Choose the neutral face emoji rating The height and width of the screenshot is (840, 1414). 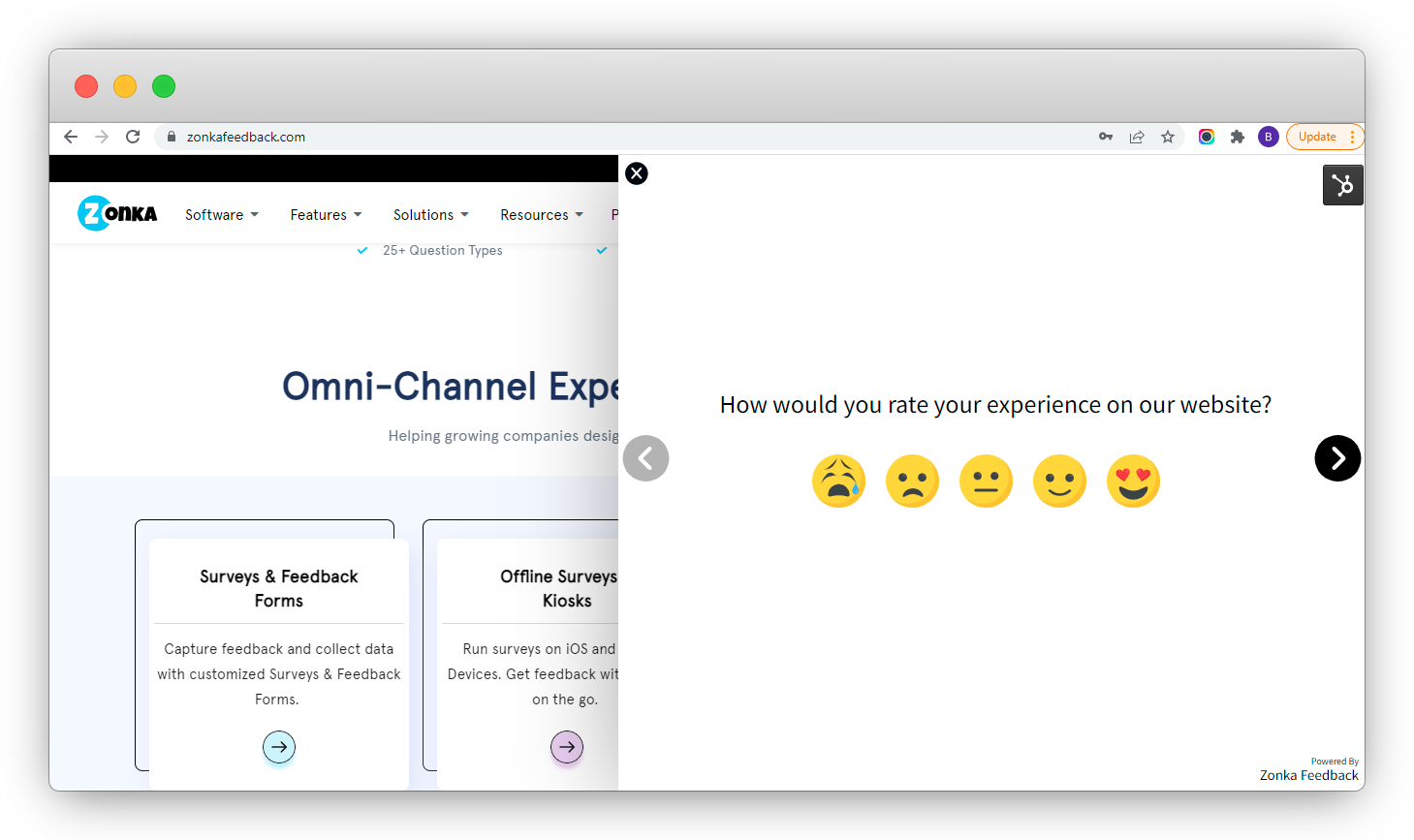(x=986, y=481)
